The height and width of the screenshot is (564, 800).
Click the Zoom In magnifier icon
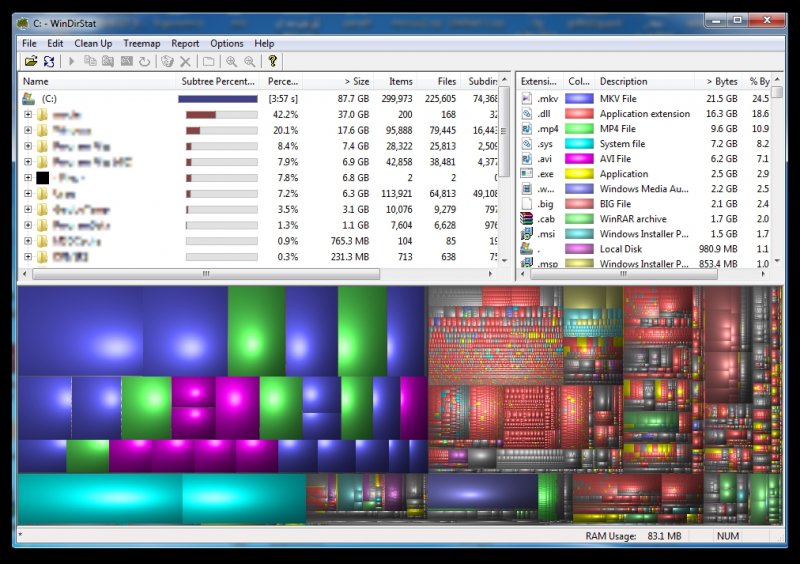pos(231,61)
